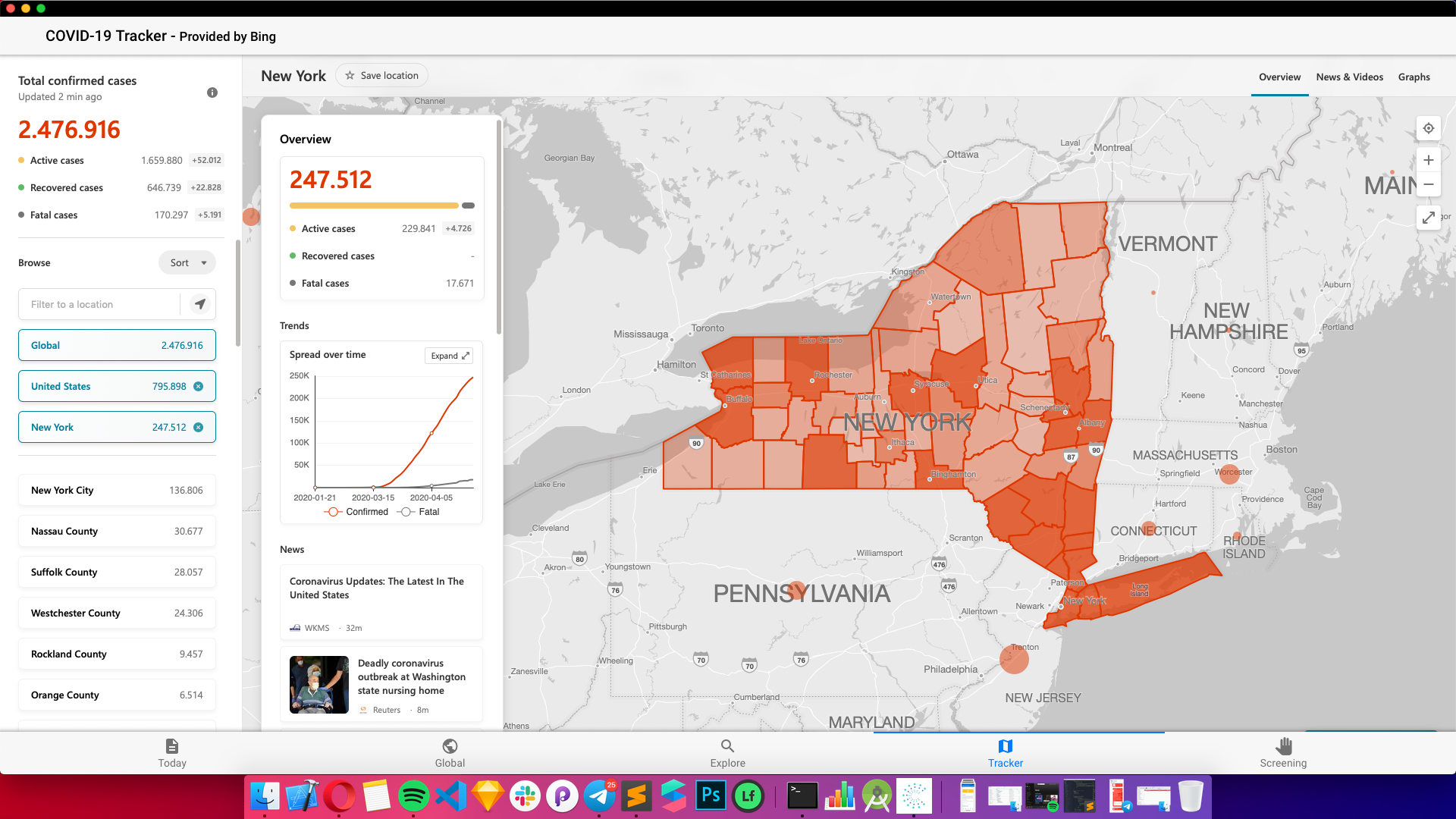1456x819 pixels.
Task: Open the Coronavirus Updates WKMS news article
Action: point(381,602)
